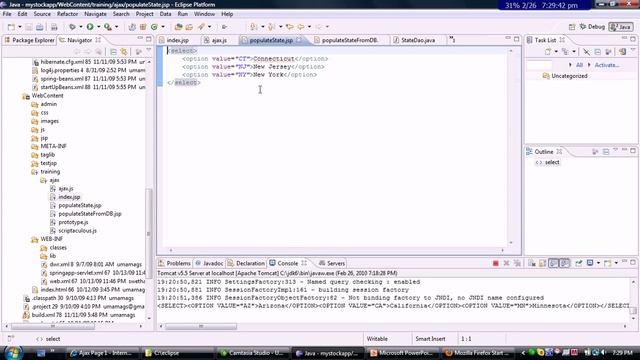Viewport: 640px width, 360px height.
Task: Click the Print toolbar icon
Action: (x=54, y=27)
